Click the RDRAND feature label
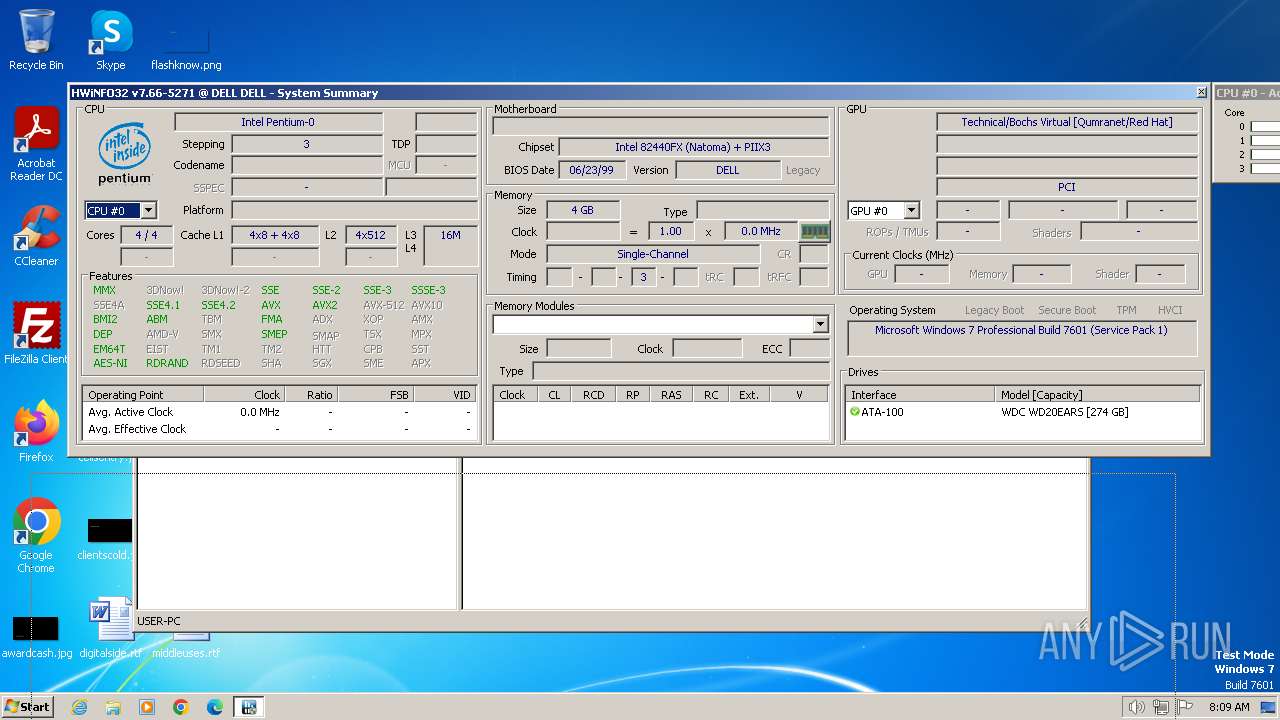 pos(167,363)
